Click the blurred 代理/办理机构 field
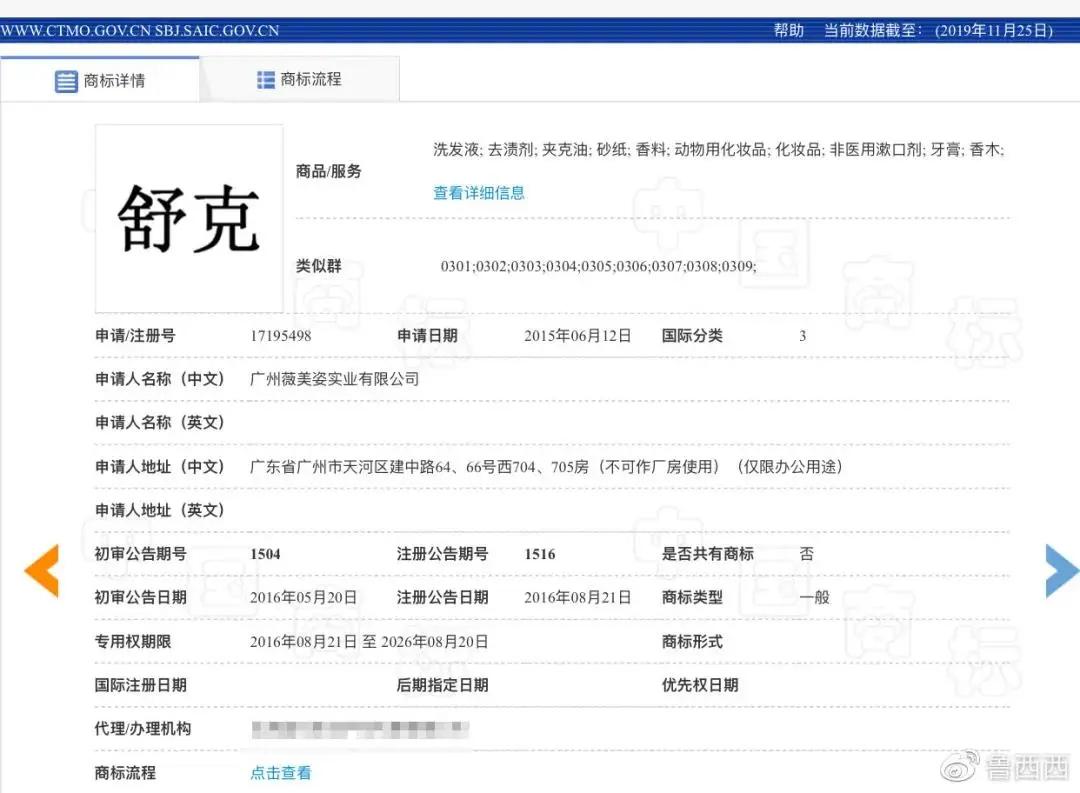The width and height of the screenshot is (1080, 793). point(360,730)
